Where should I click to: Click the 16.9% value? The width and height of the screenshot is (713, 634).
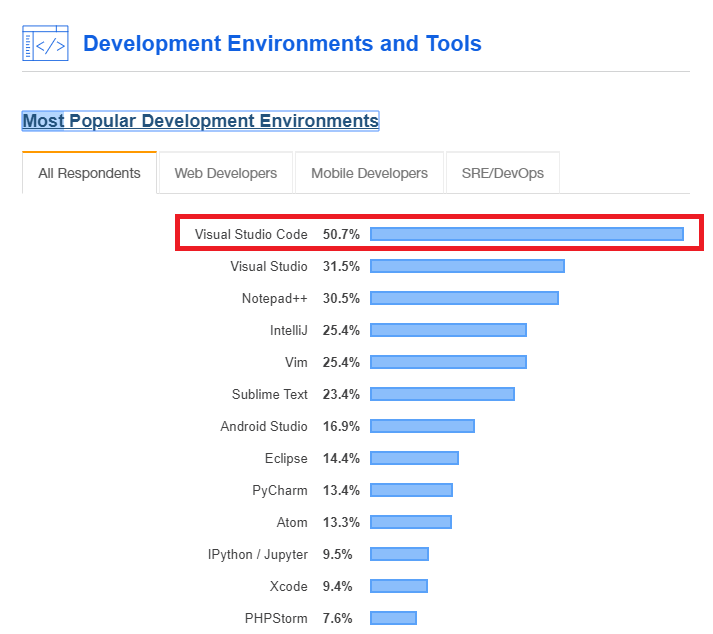[341, 427]
